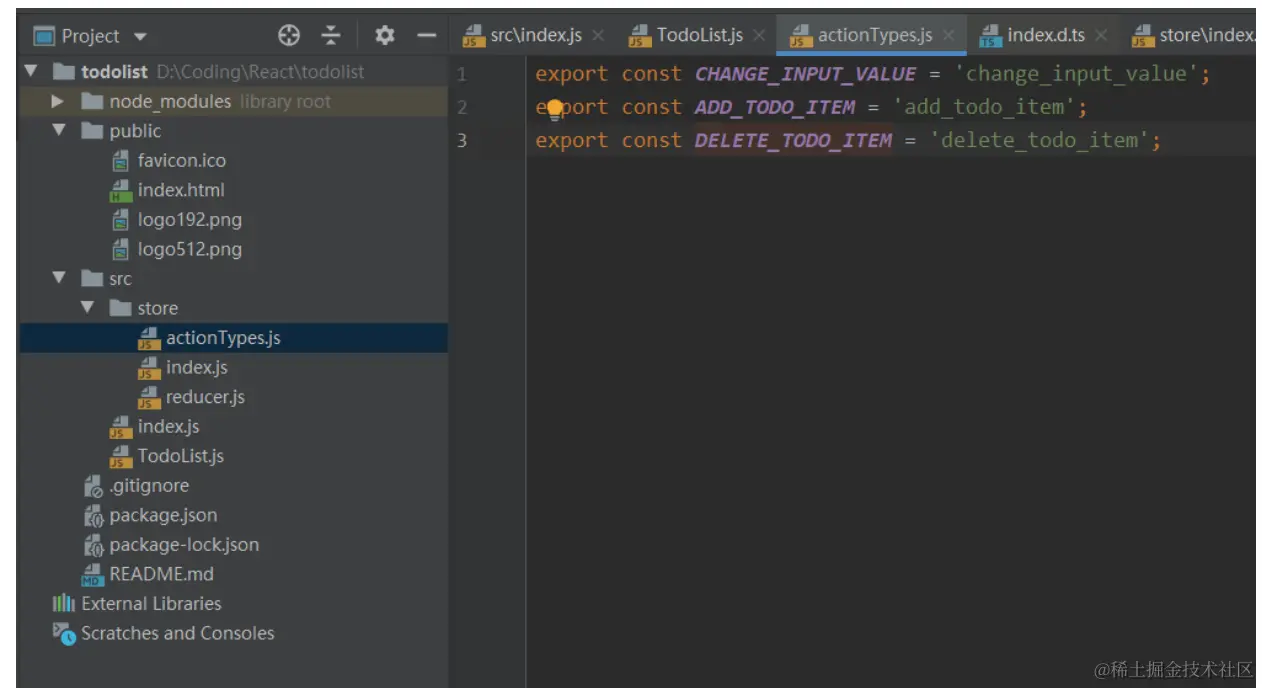Collapse the store folder arrow
Screen dimensions: 1262x688
tap(88, 308)
